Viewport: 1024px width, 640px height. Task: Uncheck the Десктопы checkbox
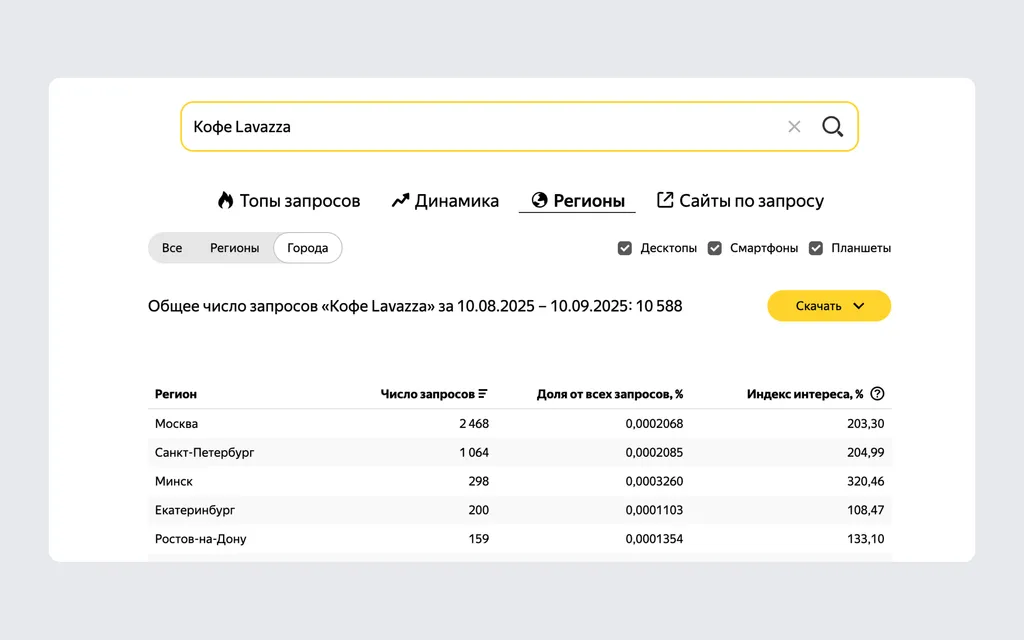point(625,248)
